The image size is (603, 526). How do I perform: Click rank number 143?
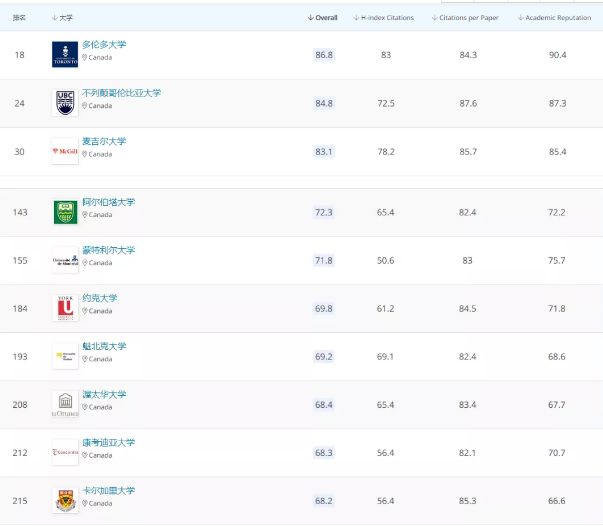[x=20, y=213]
